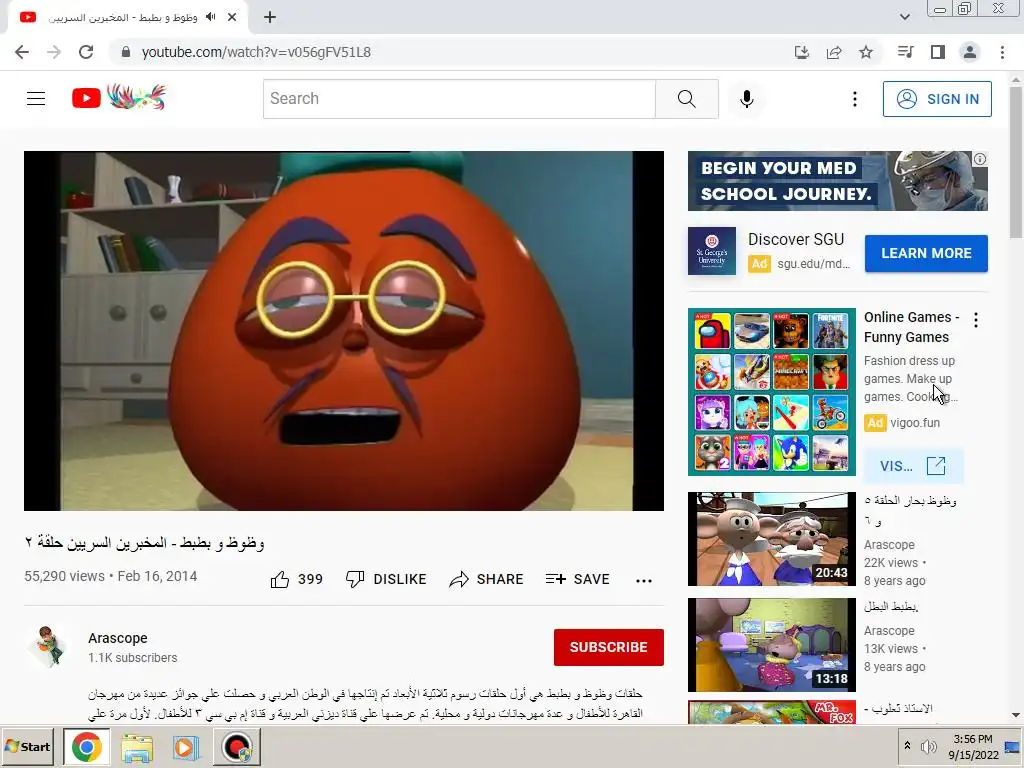Click the Search input field
Screen dimensions: 1024x768
click(x=459, y=99)
